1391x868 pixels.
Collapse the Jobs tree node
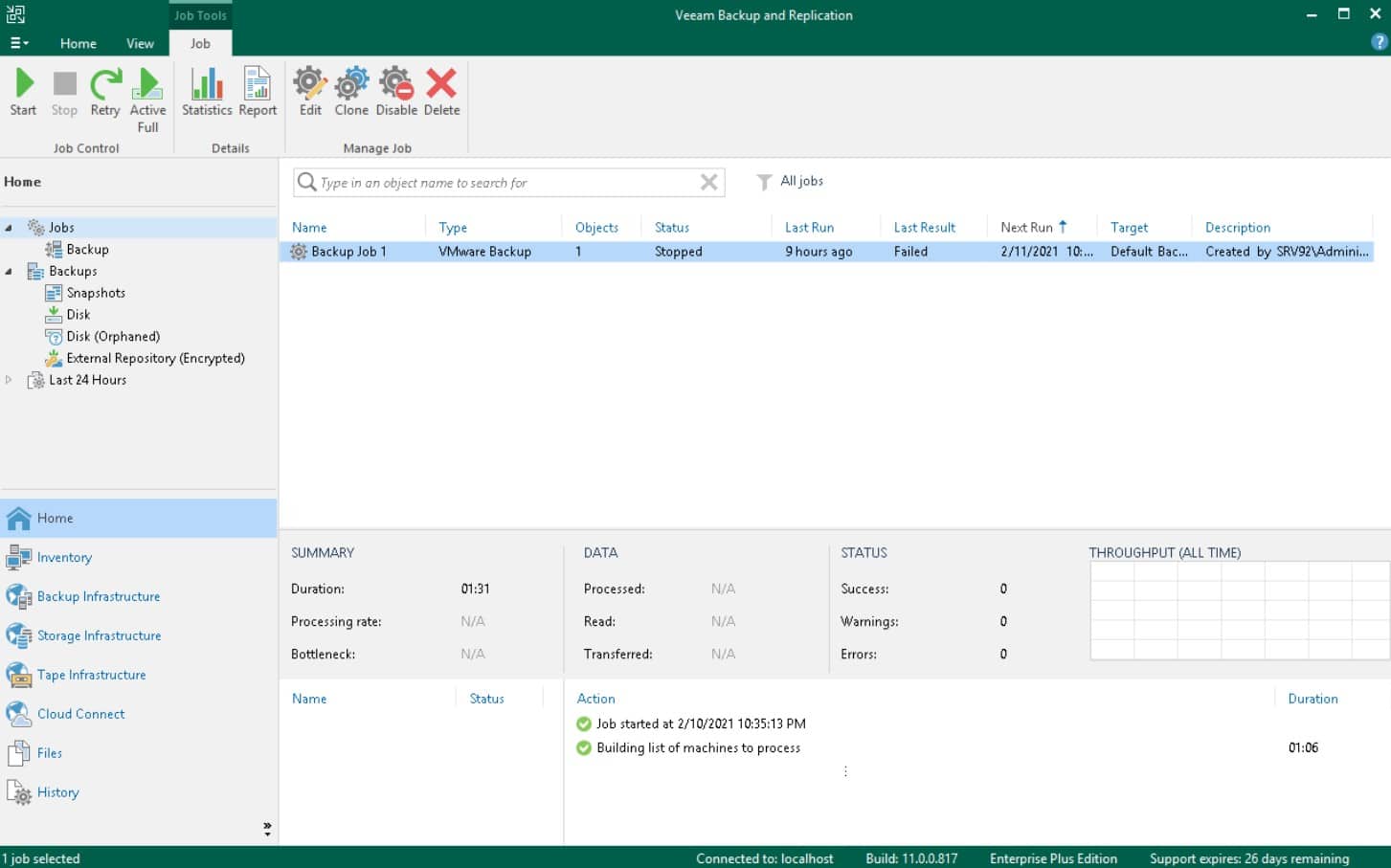(x=8, y=227)
